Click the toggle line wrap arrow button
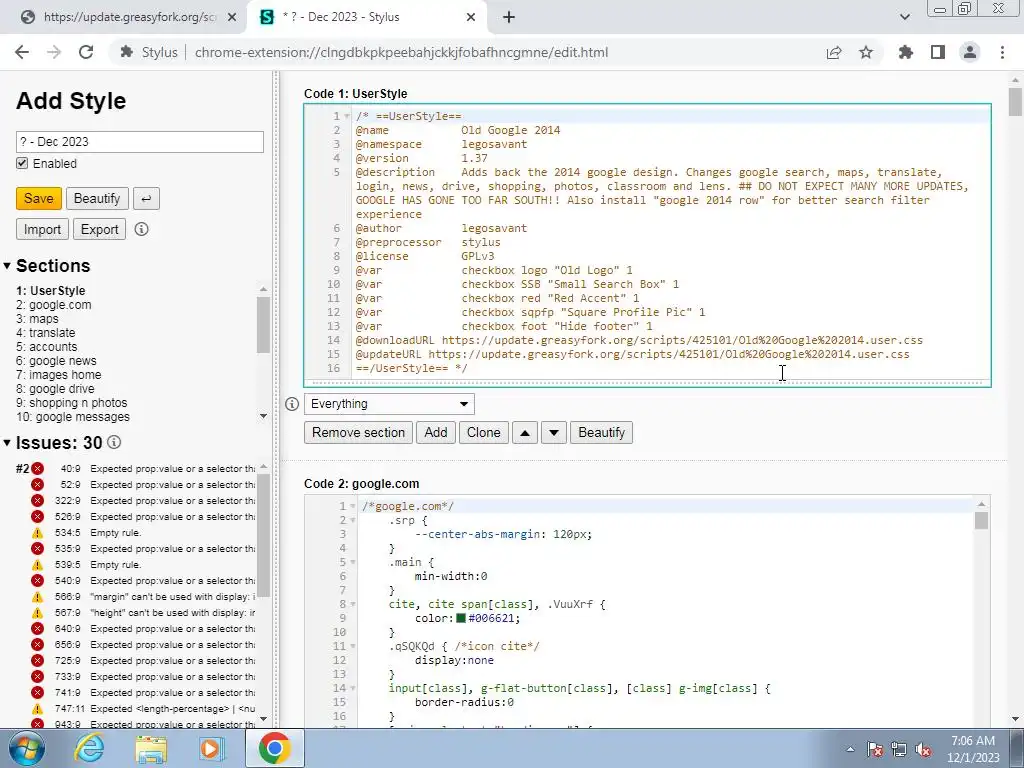This screenshot has width=1024, height=768. click(146, 199)
